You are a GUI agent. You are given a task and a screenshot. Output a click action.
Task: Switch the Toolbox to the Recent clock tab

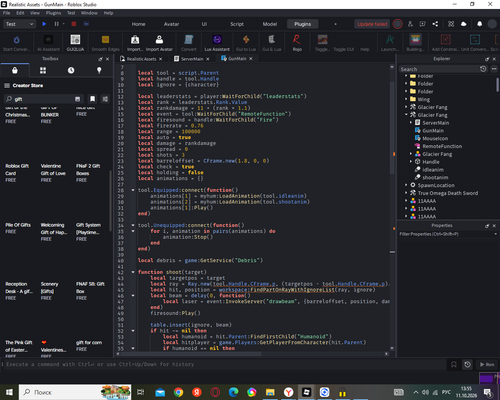pos(71,70)
